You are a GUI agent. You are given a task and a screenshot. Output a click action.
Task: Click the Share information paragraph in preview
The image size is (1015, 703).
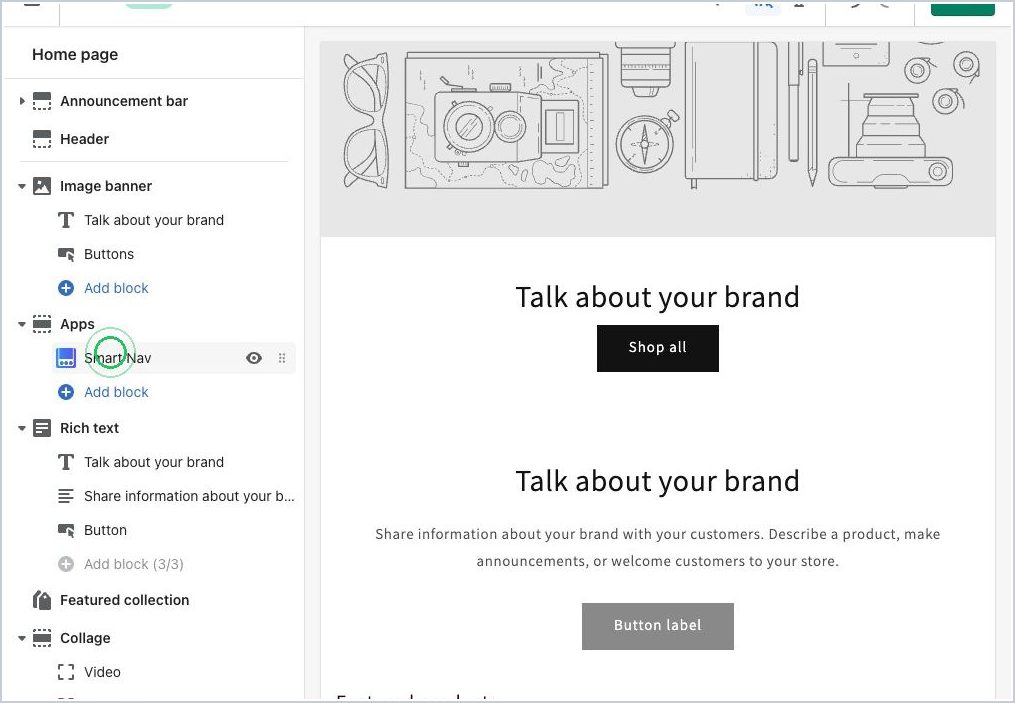658,548
